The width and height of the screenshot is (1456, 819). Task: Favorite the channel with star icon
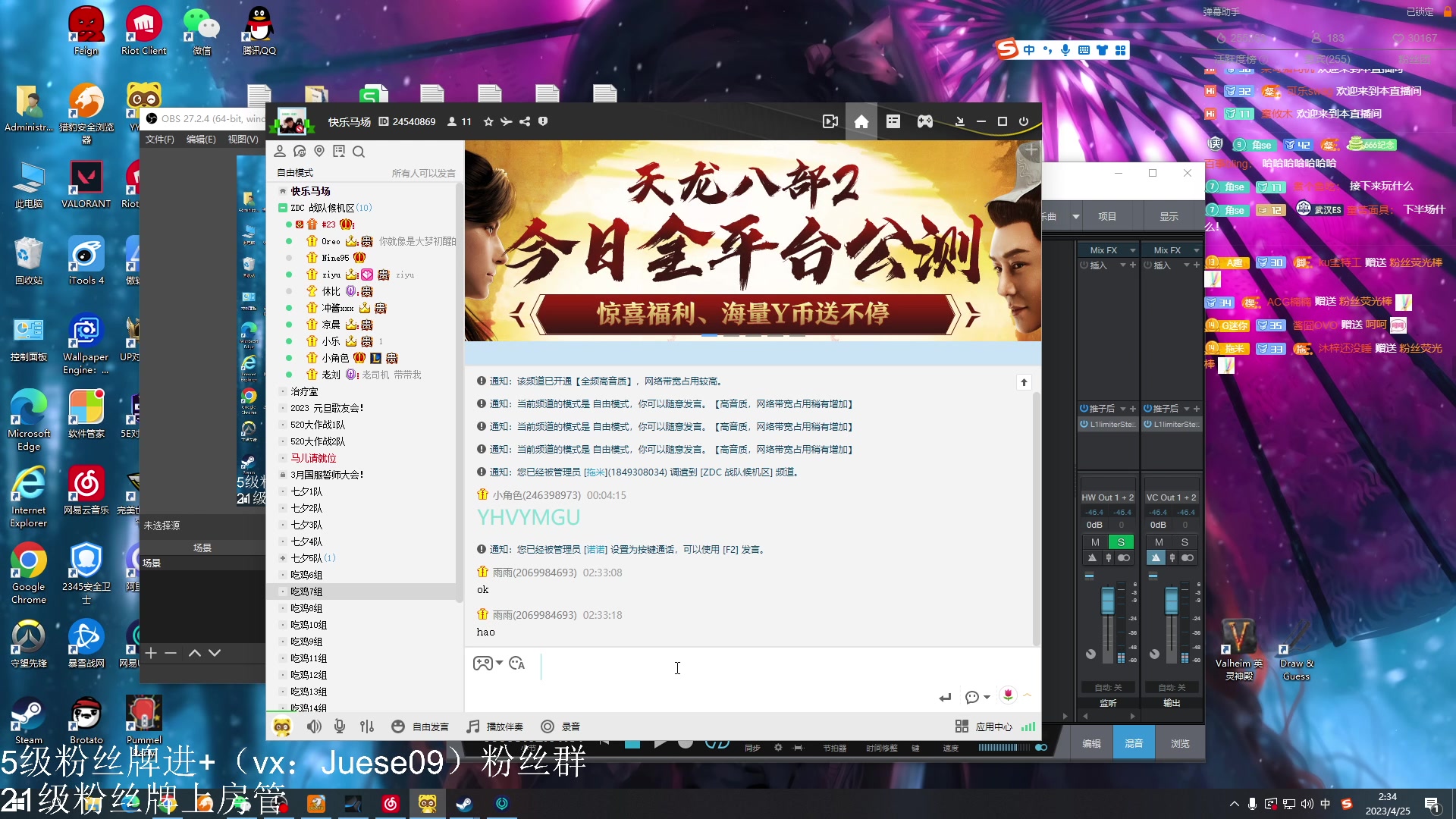click(488, 121)
